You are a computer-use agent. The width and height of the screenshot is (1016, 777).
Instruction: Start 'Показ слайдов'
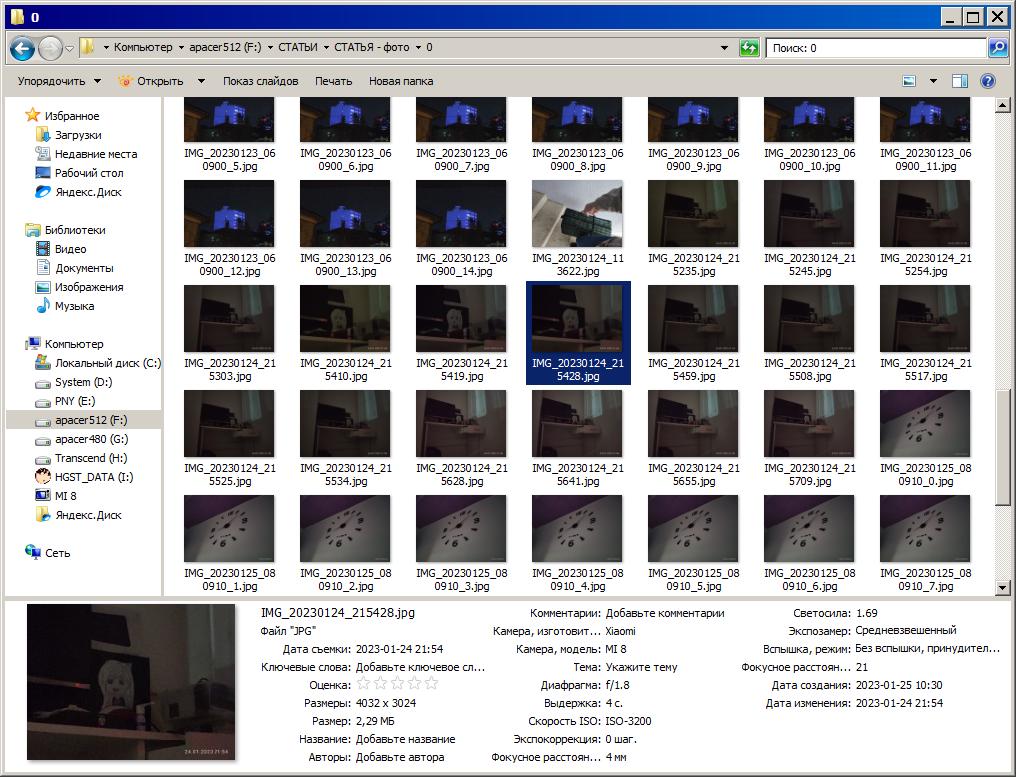(260, 81)
